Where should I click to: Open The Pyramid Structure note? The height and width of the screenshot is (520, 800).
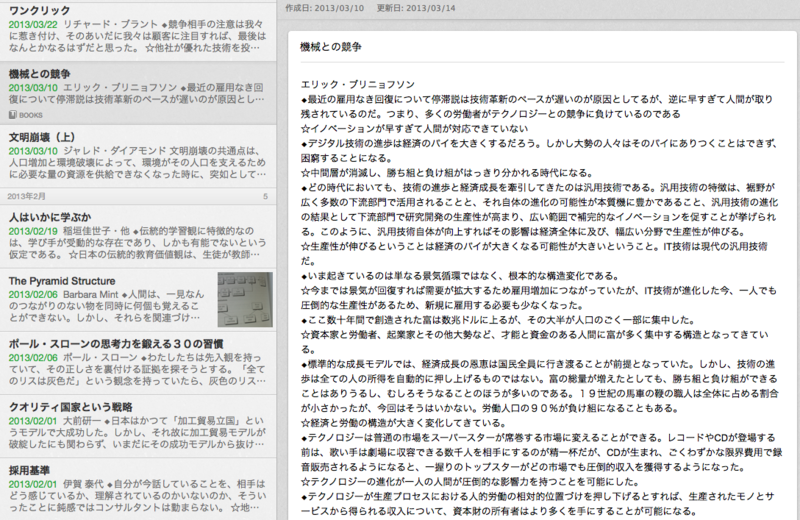click(138, 300)
